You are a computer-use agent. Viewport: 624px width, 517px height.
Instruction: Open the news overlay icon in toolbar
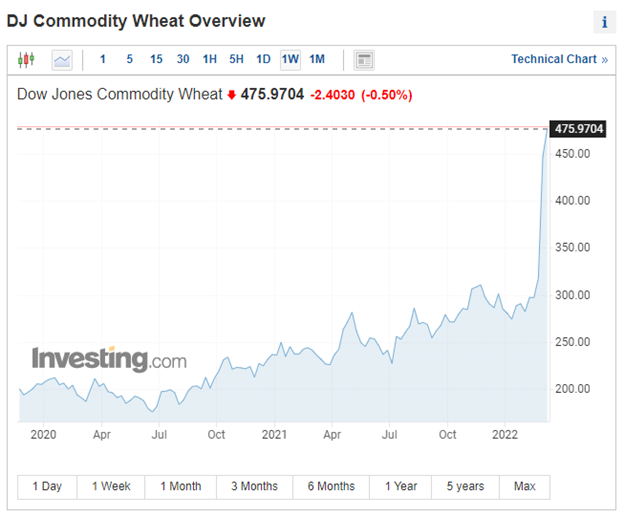click(364, 60)
